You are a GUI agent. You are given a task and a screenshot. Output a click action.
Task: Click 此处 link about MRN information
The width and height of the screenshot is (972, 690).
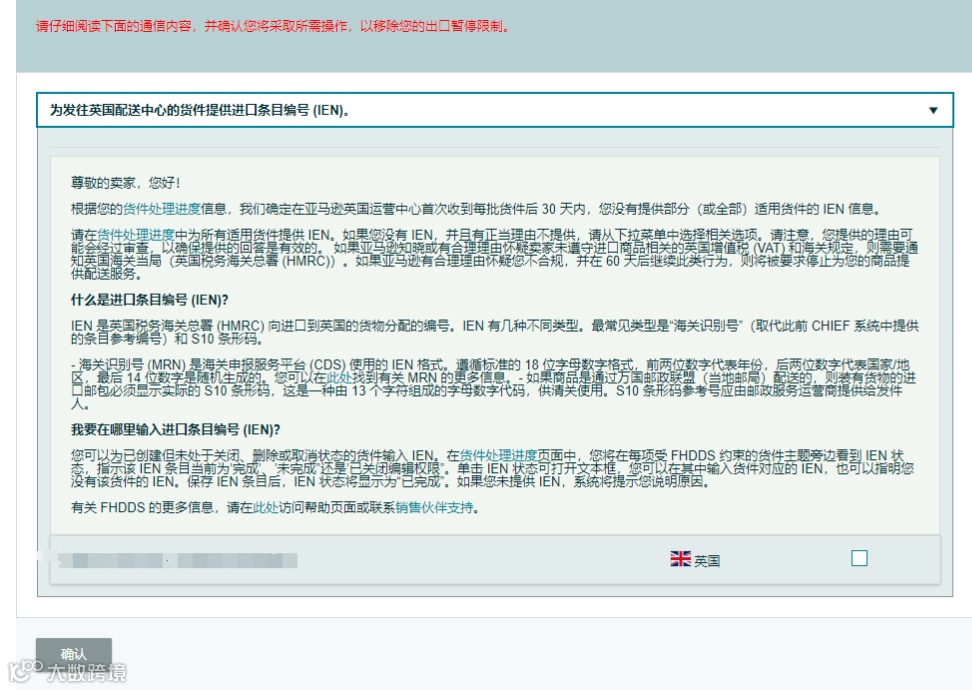339,378
